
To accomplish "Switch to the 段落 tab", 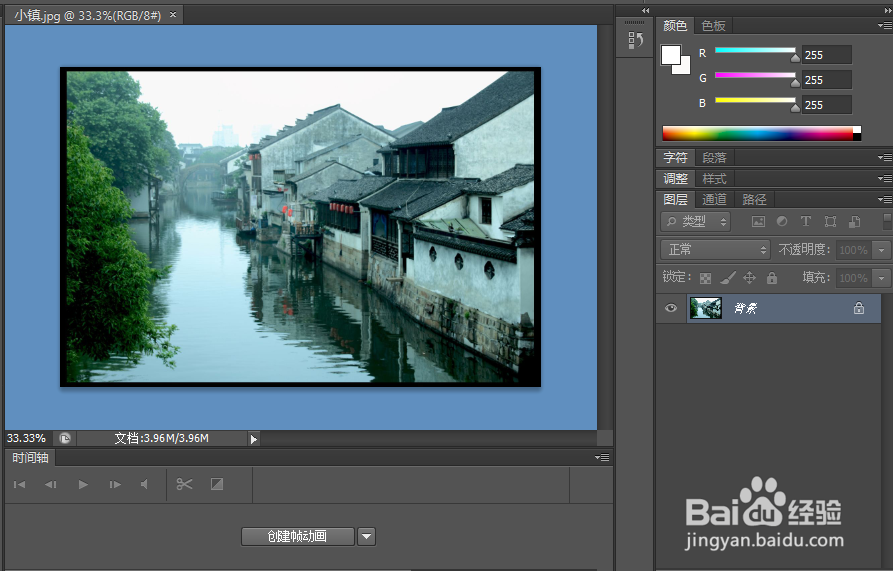I will coord(714,157).
